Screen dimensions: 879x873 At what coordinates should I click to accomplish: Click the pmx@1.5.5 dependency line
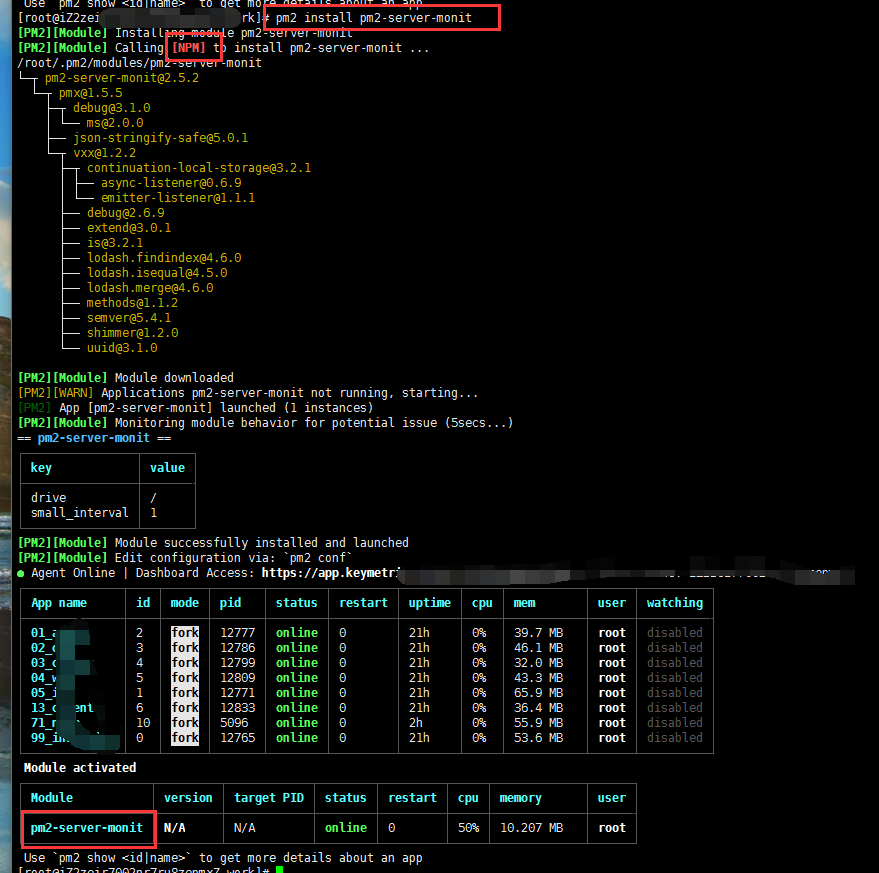click(x=90, y=93)
